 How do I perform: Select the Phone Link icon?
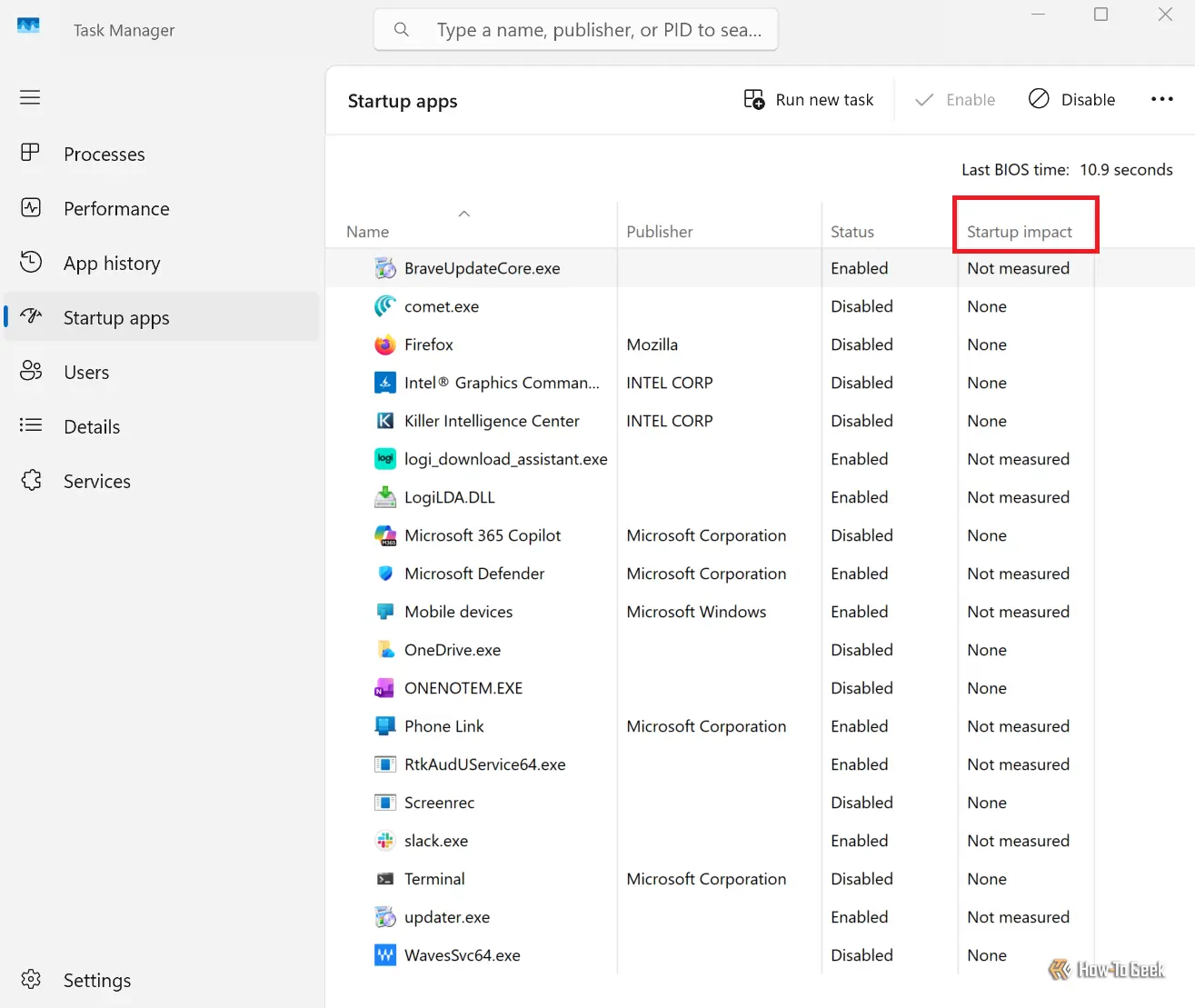click(x=385, y=726)
